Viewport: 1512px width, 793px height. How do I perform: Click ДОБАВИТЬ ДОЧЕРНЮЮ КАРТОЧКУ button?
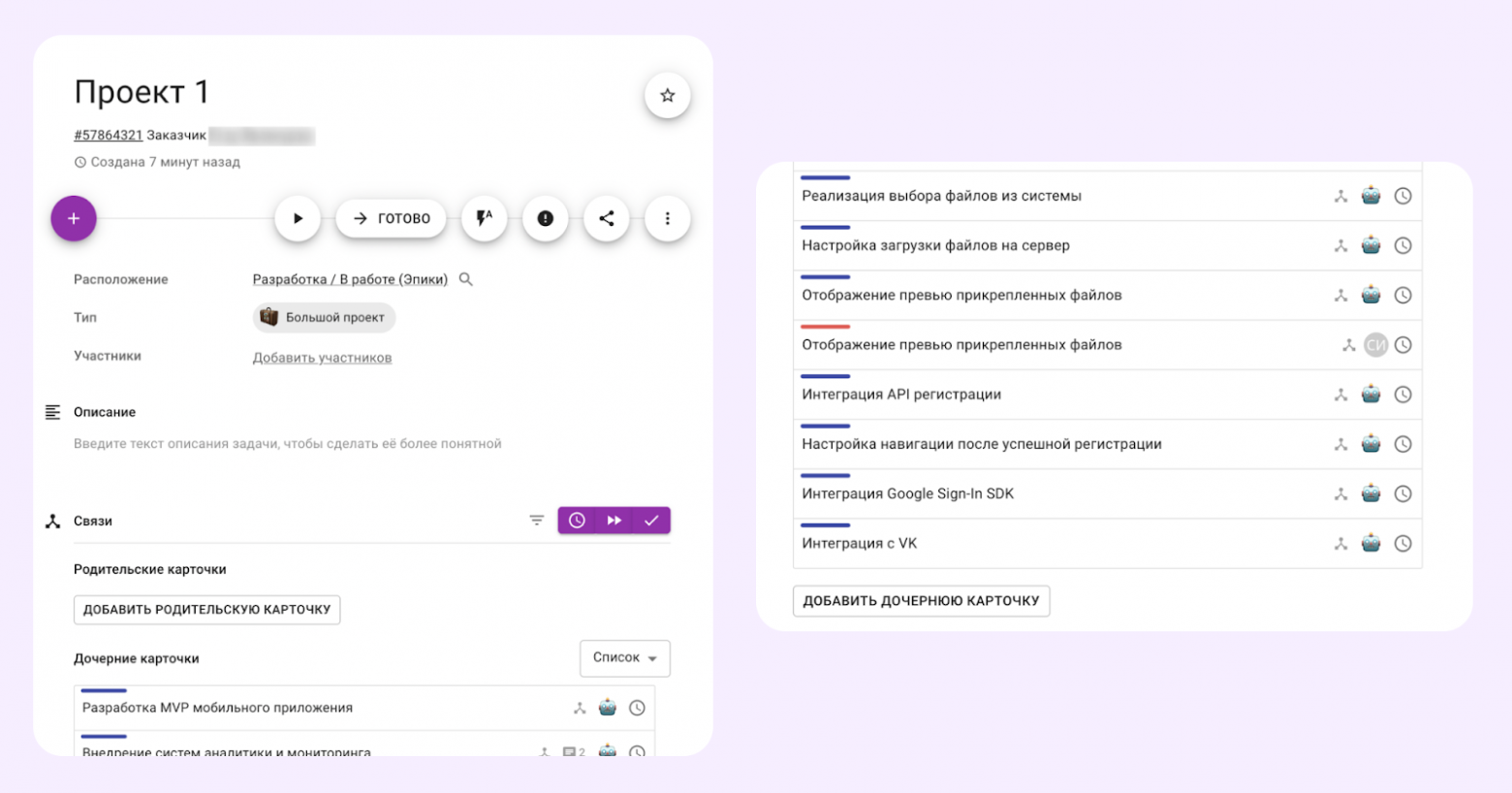pyautogui.click(x=921, y=601)
